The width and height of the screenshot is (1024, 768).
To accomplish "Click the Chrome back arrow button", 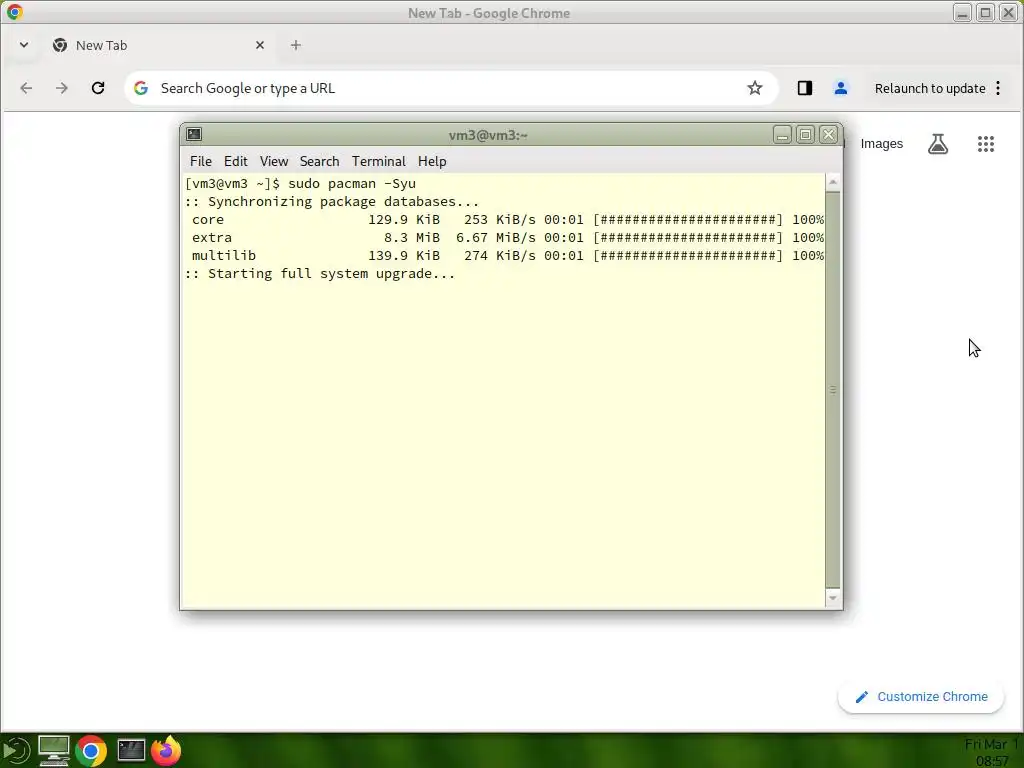I will tap(26, 88).
